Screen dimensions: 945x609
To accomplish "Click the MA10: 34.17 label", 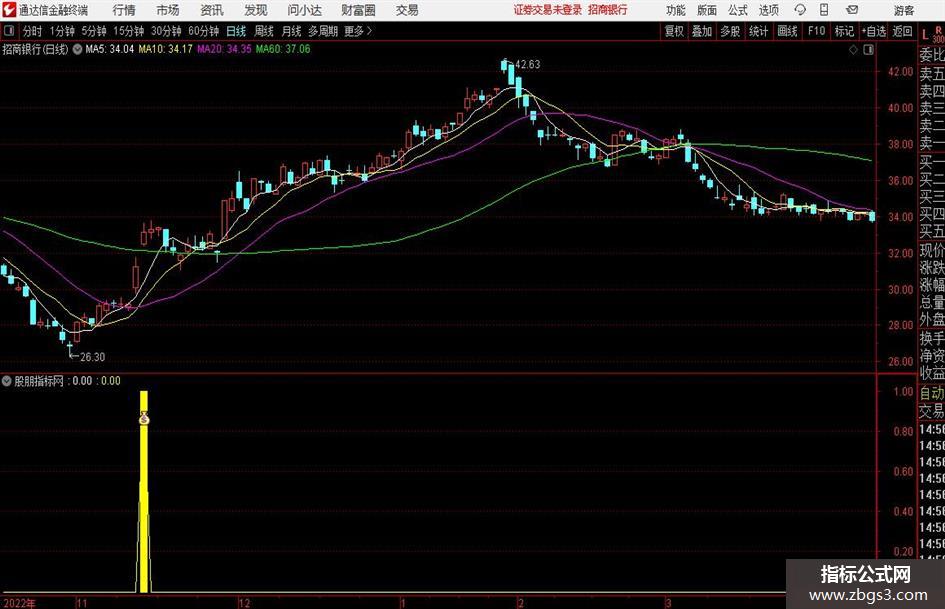I will click(166, 49).
